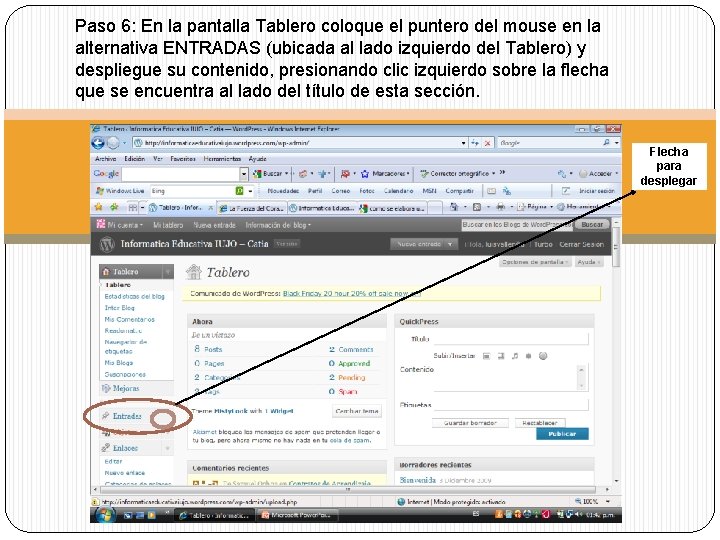
Task: Click the Home icon in the IE command bar
Action: click(454, 207)
